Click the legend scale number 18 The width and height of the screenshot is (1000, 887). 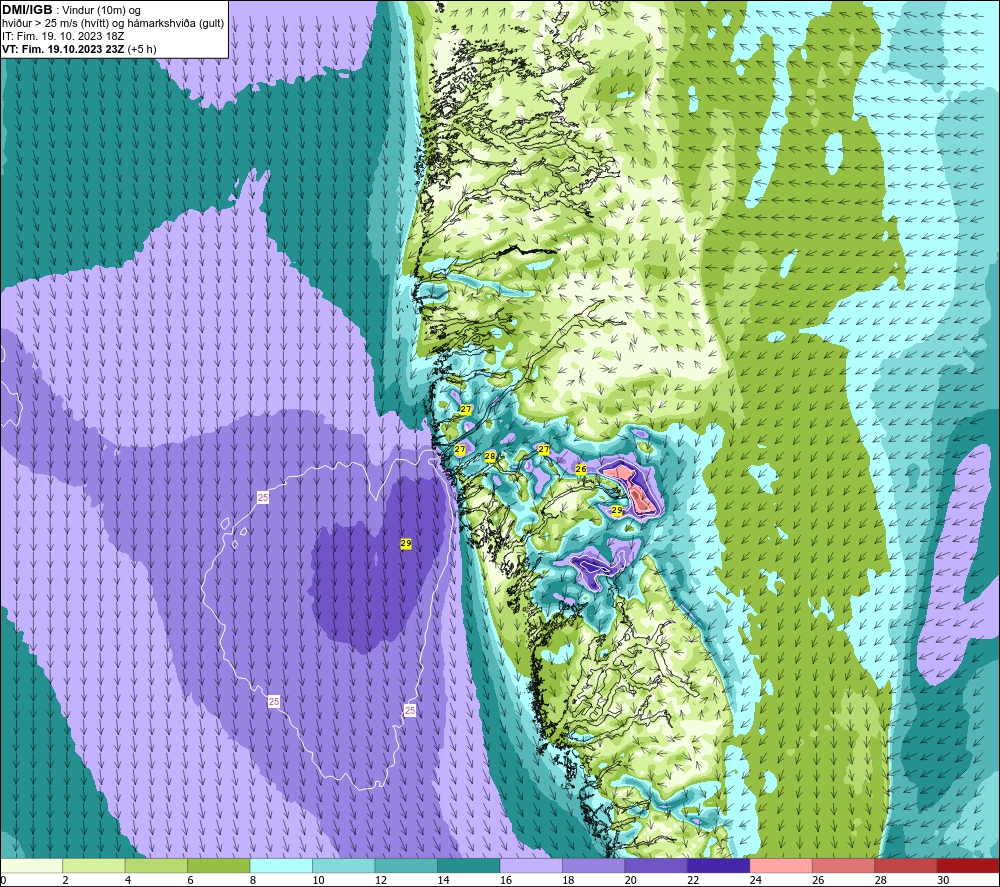click(x=568, y=880)
